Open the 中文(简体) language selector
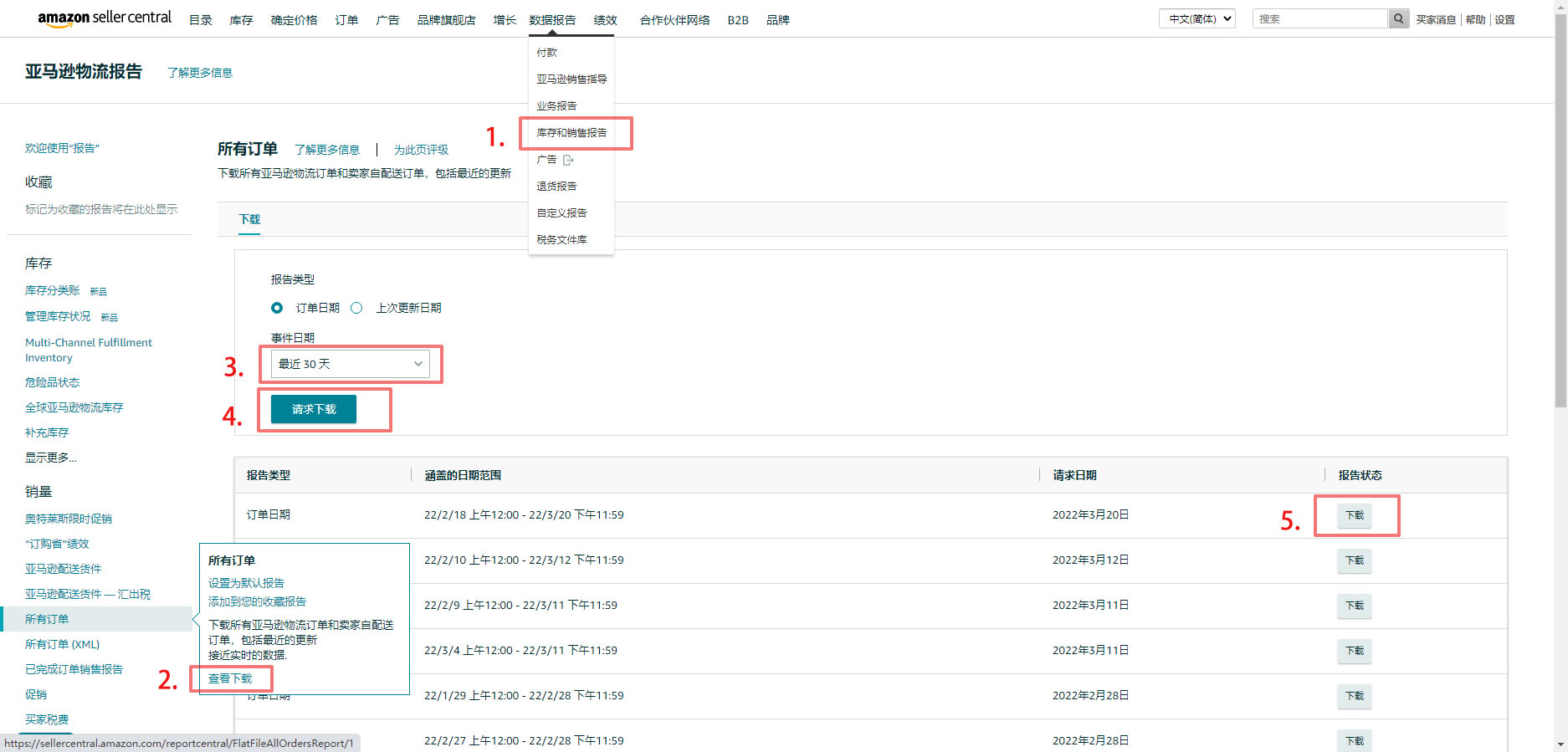This screenshot has width=1568, height=752. pyautogui.click(x=1197, y=18)
